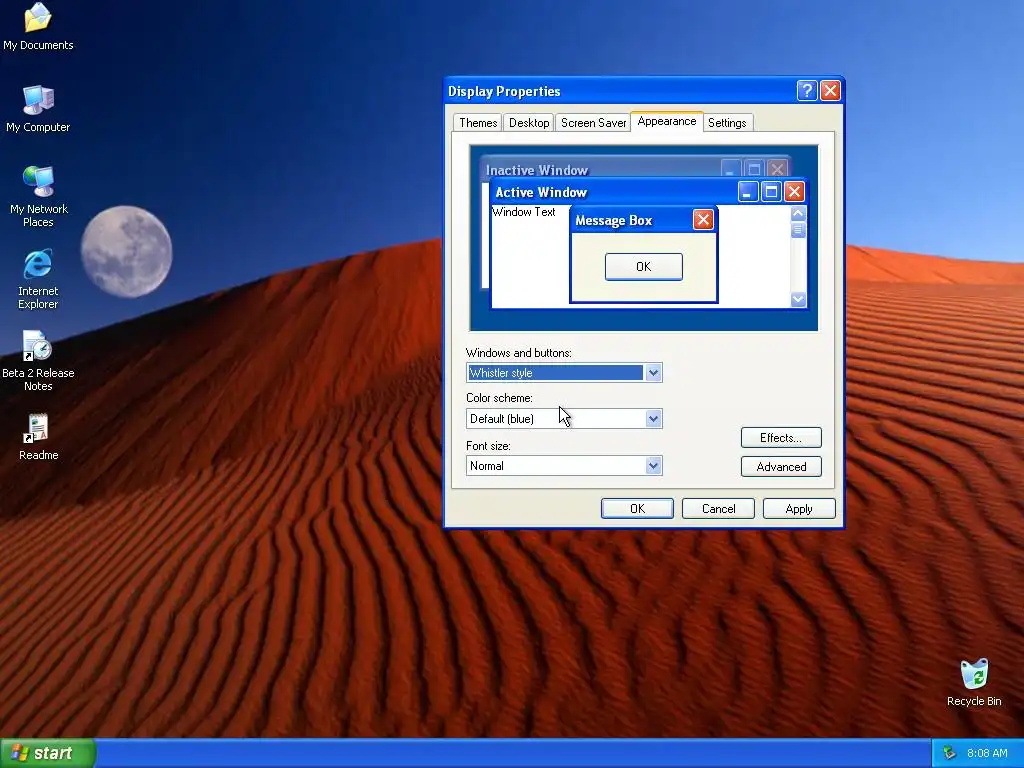Switch to the Screen Saver tab
The width and height of the screenshot is (1024, 768).
pos(593,123)
